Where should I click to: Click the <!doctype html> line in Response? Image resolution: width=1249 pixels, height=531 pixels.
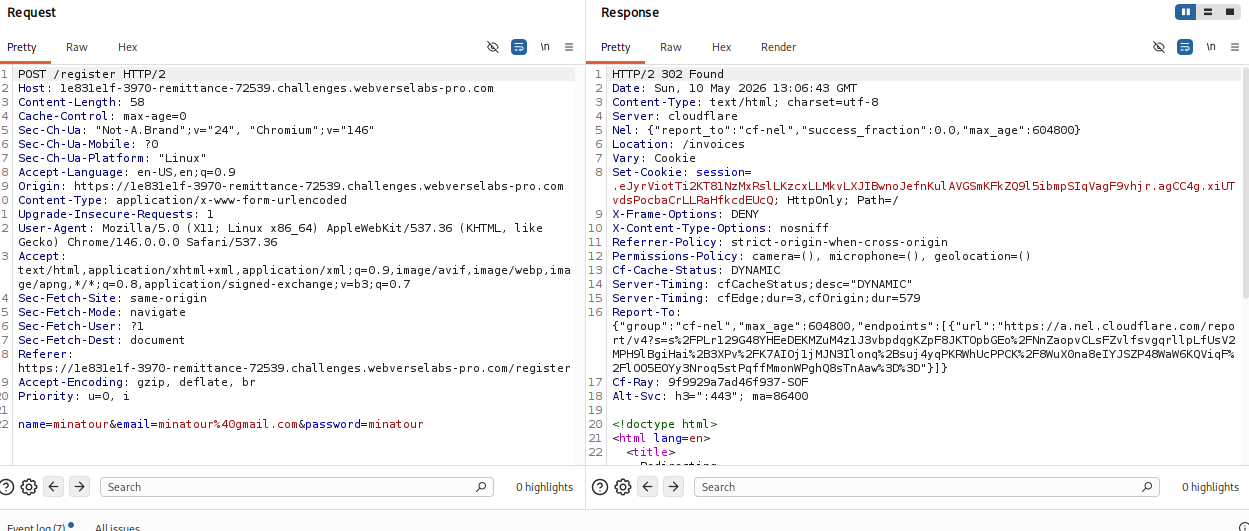click(664, 424)
